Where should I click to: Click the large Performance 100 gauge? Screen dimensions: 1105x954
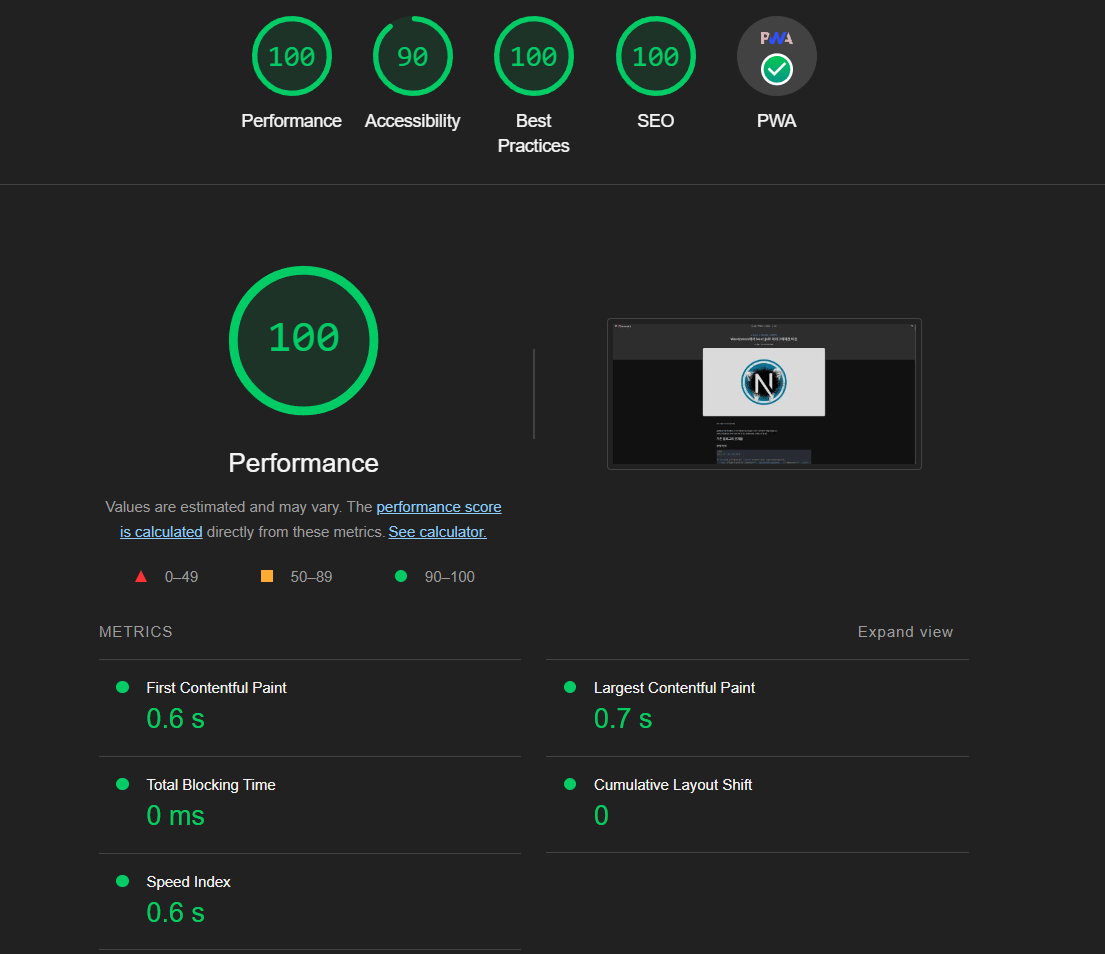click(x=303, y=340)
